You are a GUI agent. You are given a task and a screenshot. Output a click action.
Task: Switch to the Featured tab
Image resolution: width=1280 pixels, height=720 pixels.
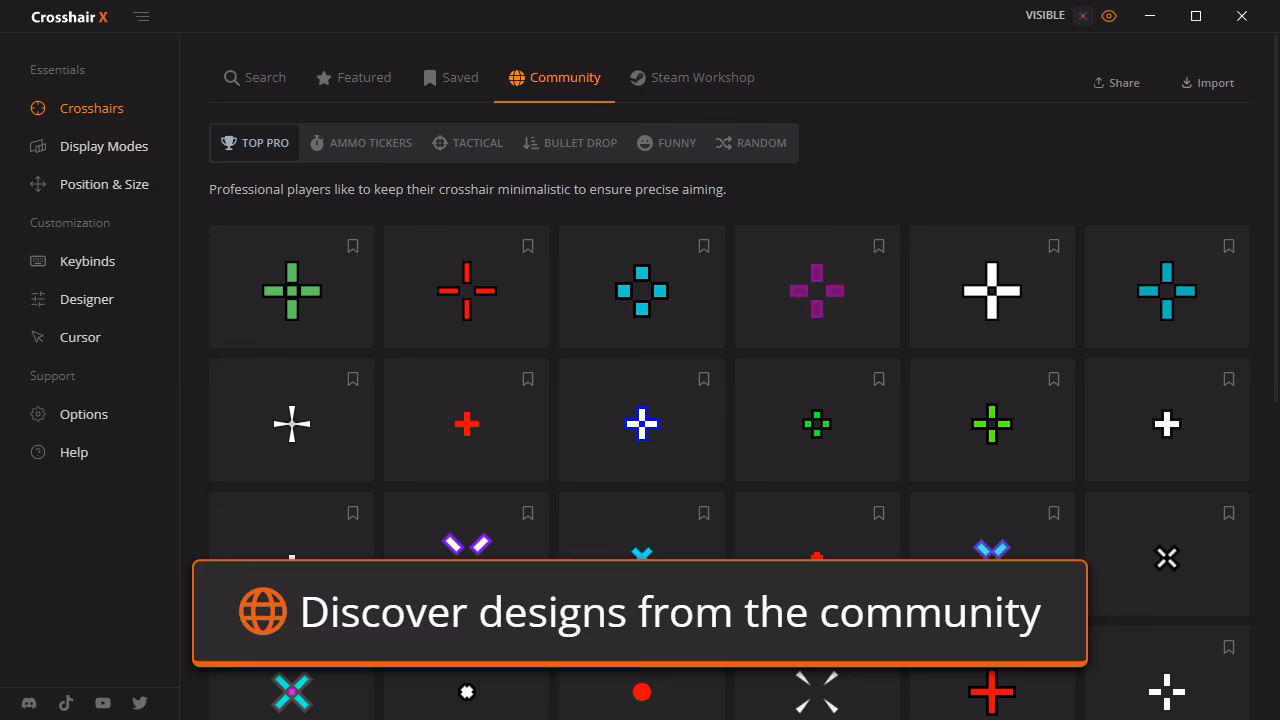pos(354,78)
